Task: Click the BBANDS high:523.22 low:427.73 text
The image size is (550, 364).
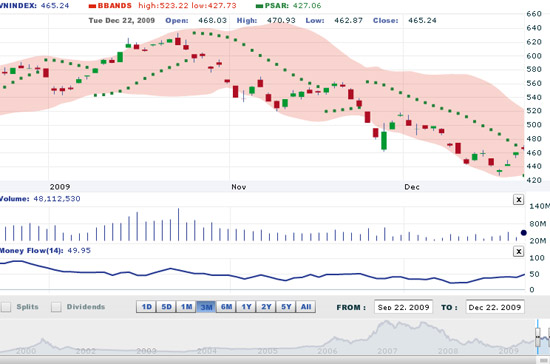Action: click(x=187, y=6)
